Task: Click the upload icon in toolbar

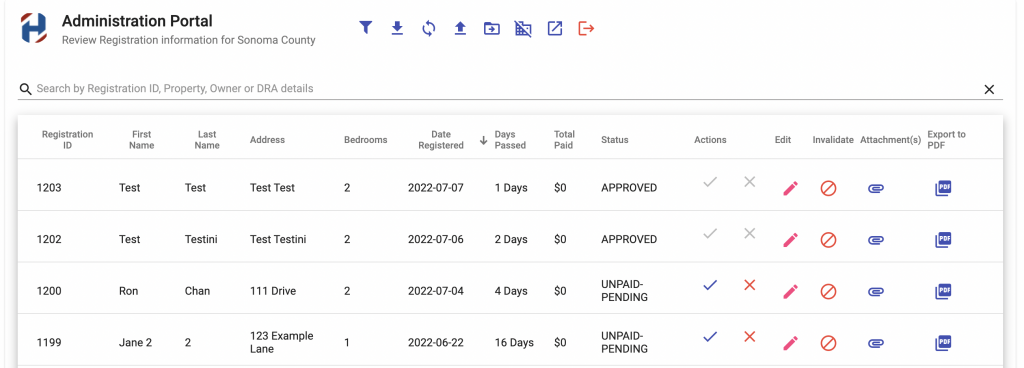Action: 460,28
